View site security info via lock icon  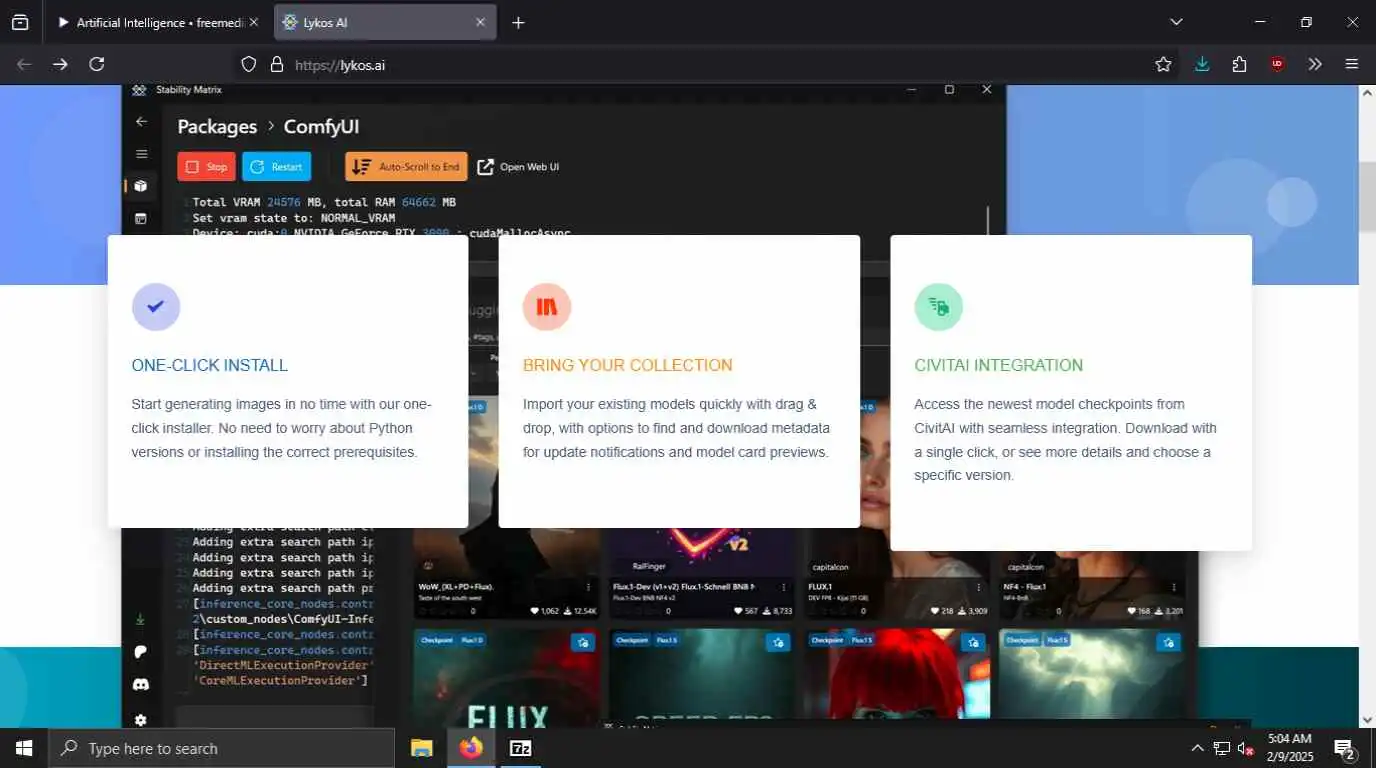point(277,64)
